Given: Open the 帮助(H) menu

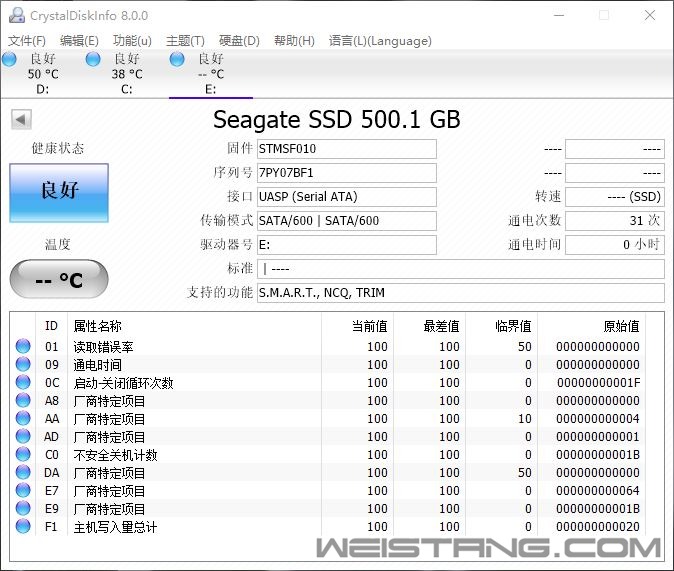Looking at the screenshot, I should (x=294, y=41).
